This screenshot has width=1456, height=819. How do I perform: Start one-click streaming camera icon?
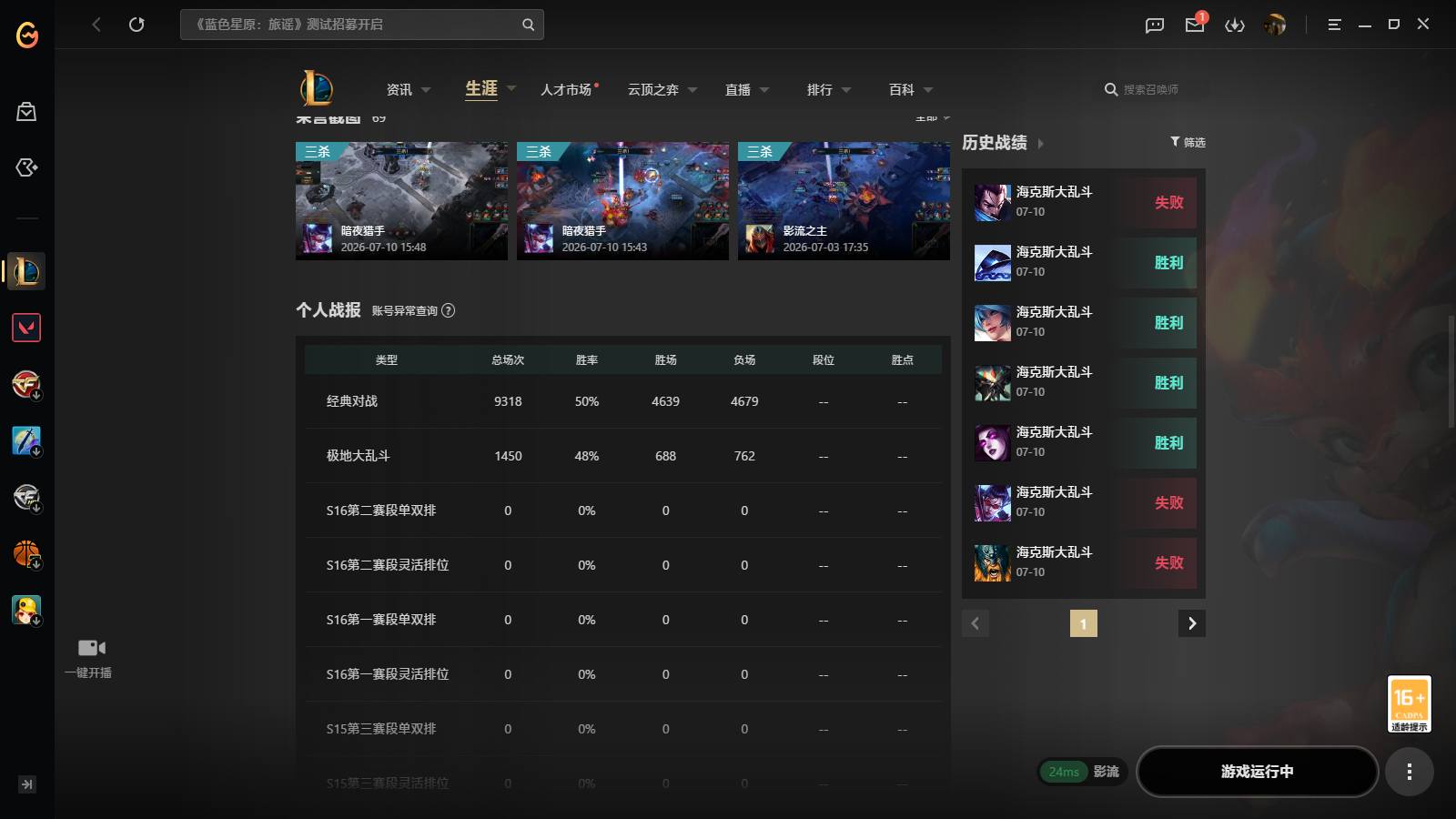click(91, 648)
